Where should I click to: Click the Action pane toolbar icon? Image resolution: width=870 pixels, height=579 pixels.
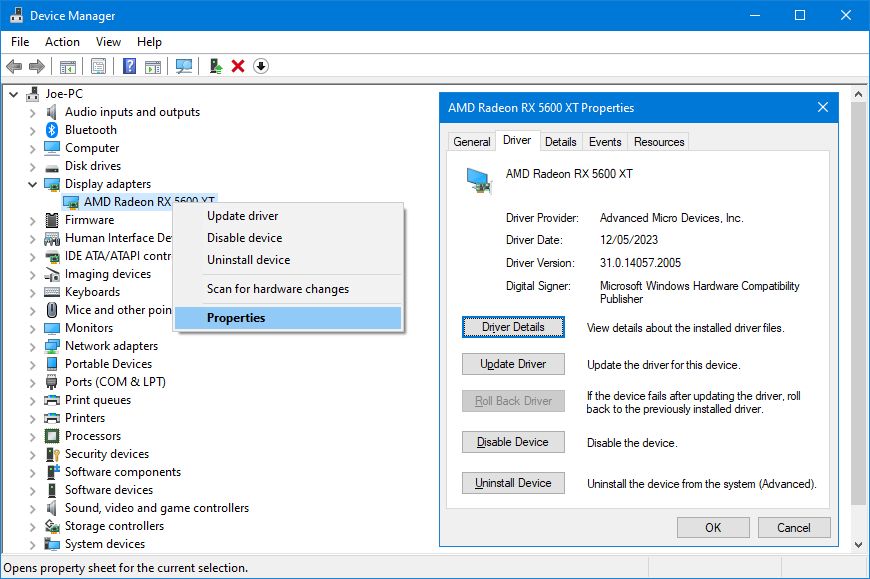(x=153, y=67)
